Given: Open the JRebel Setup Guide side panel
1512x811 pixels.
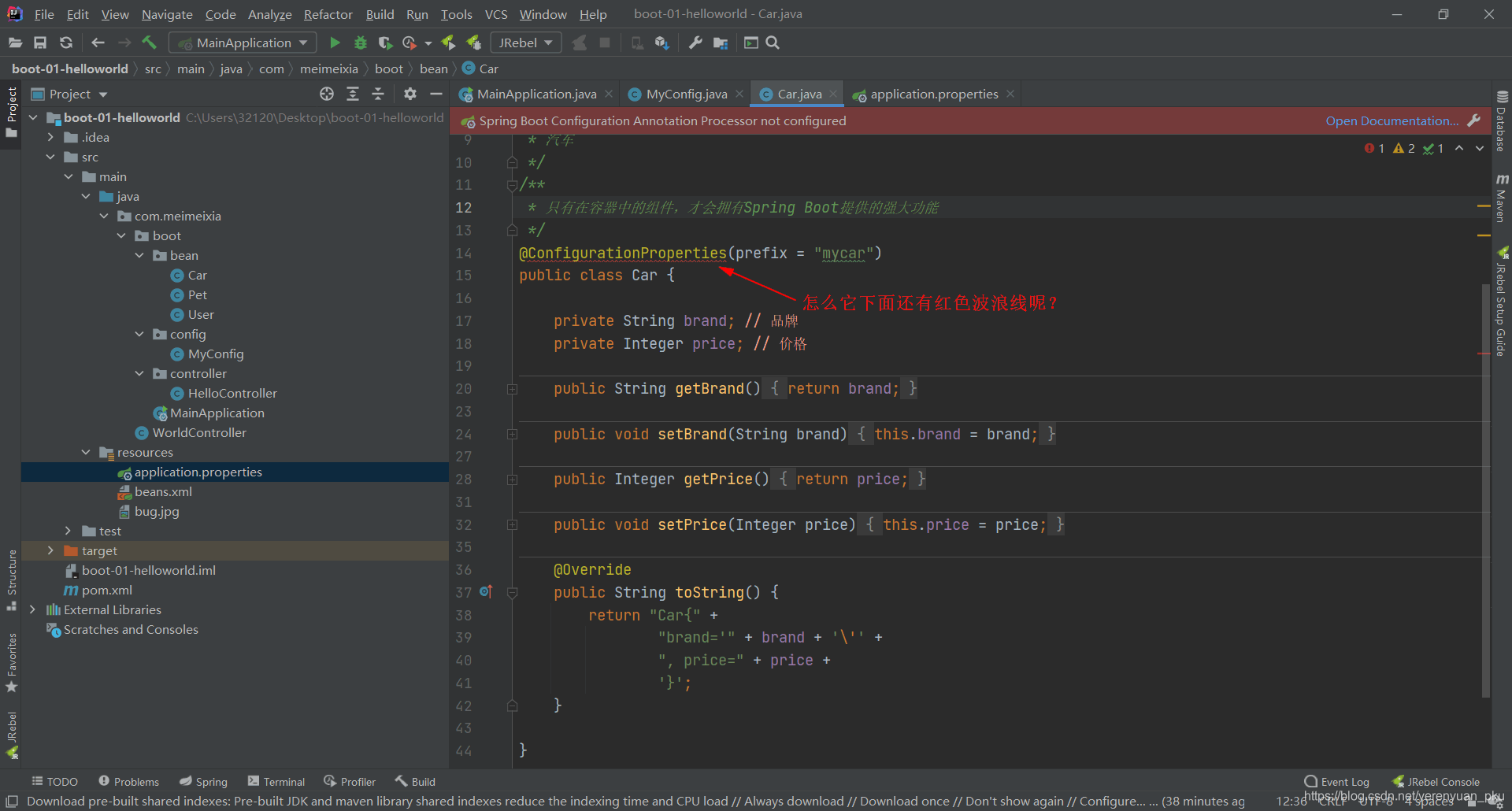Looking at the screenshot, I should [1502, 302].
